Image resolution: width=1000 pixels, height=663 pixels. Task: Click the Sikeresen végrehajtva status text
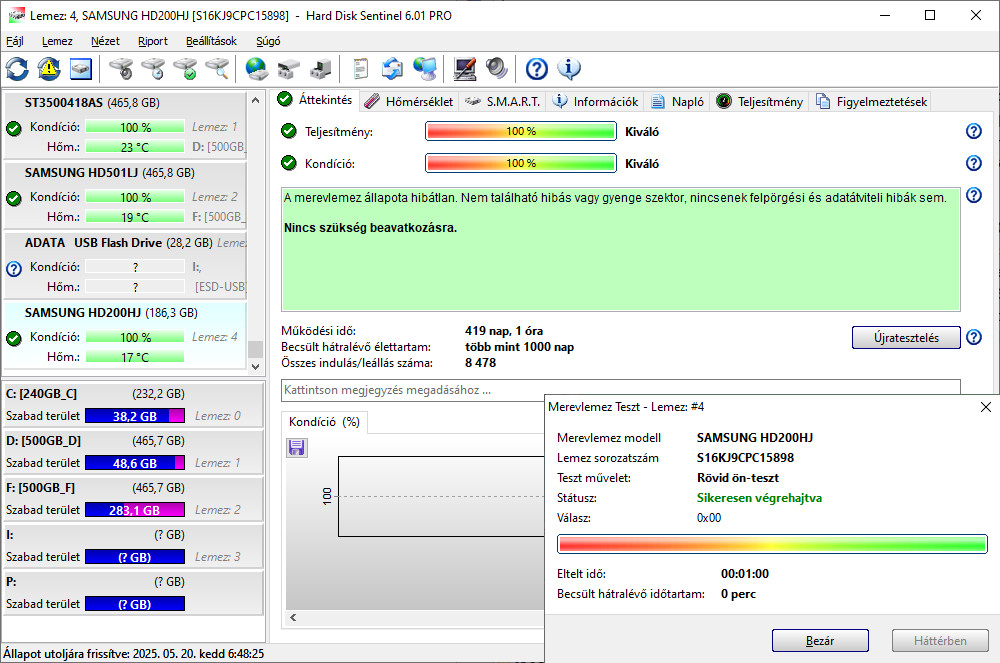pyautogui.click(x=759, y=498)
